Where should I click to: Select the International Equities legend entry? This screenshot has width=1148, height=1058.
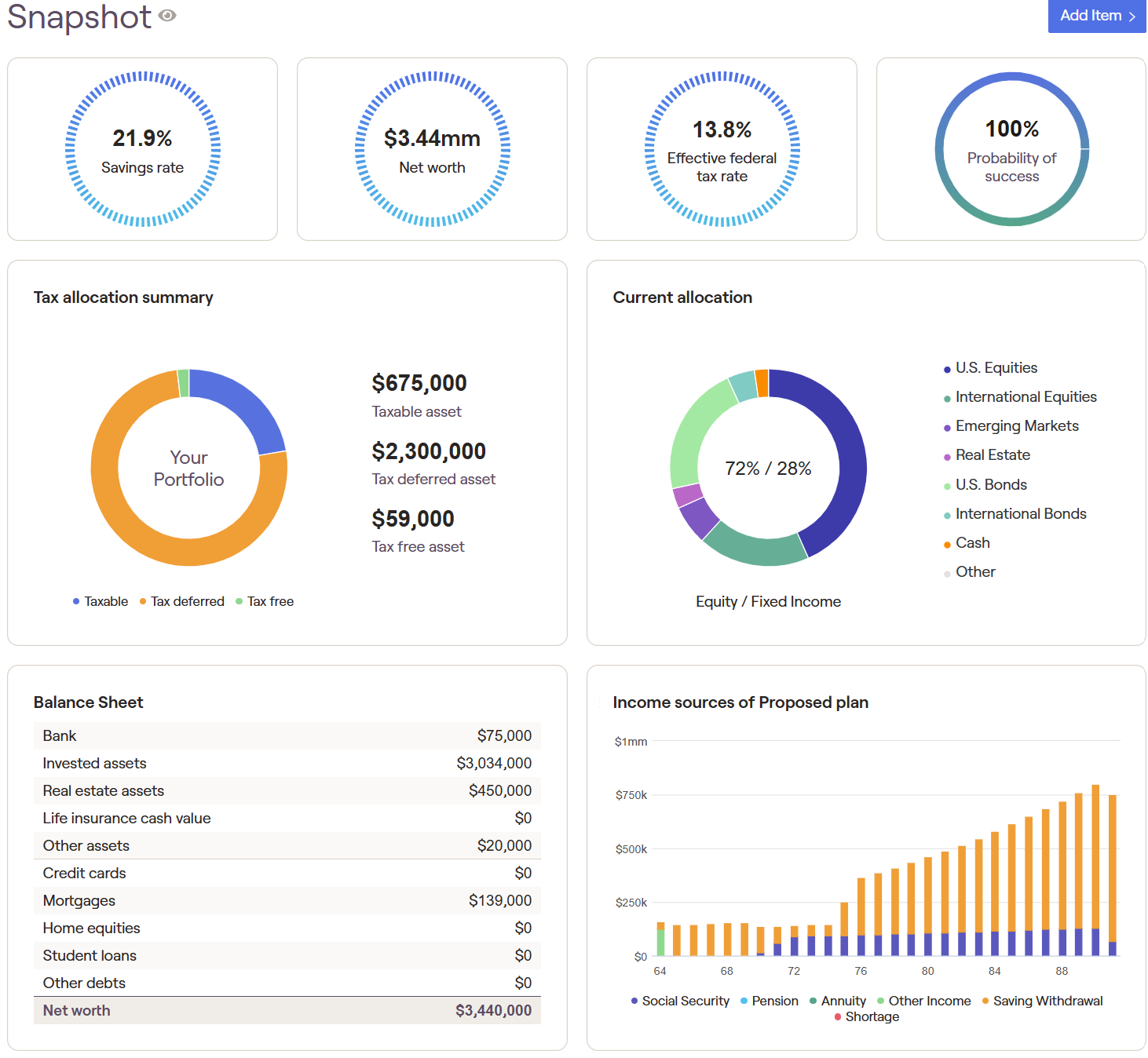point(1020,397)
